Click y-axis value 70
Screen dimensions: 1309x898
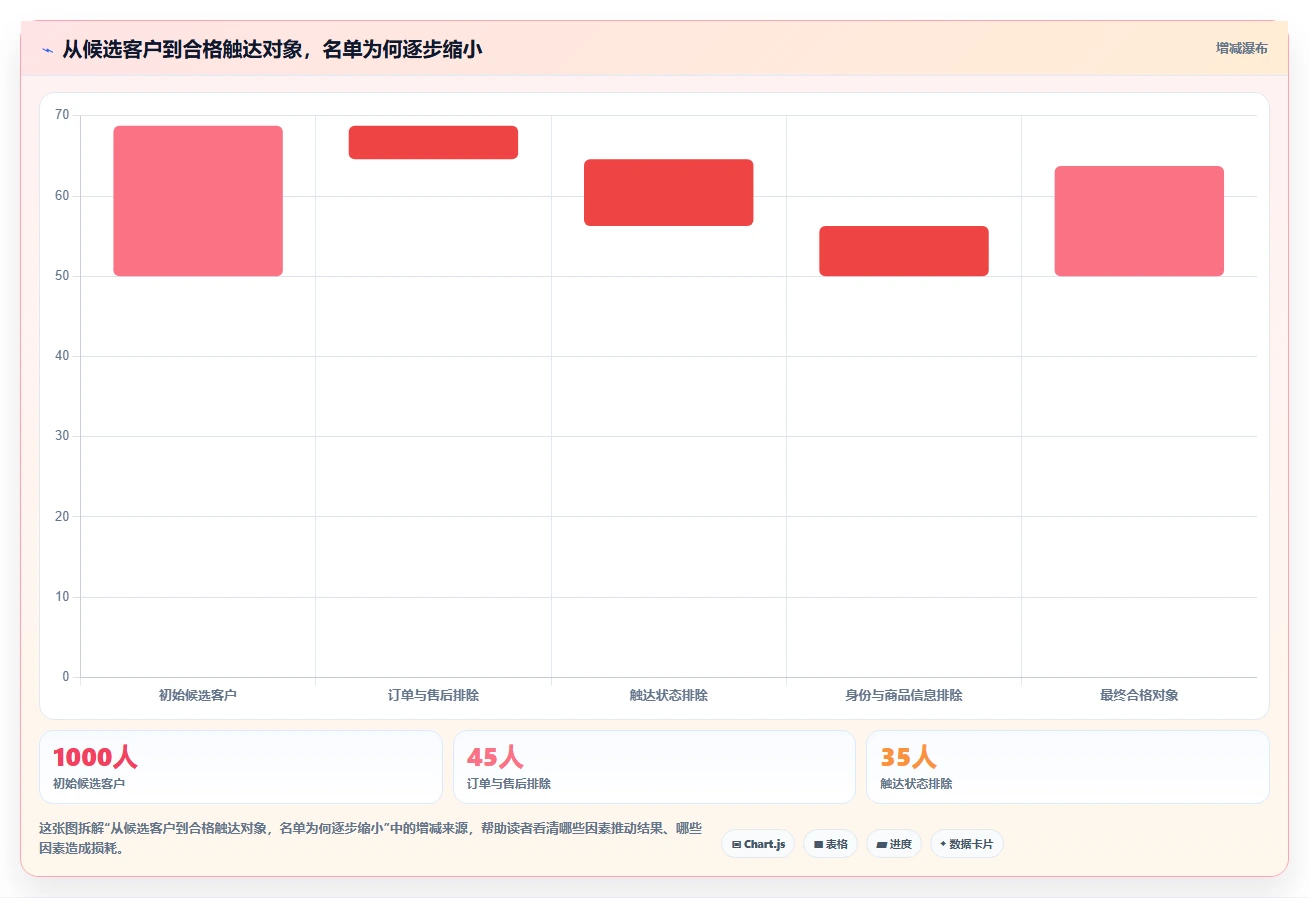(x=62, y=115)
